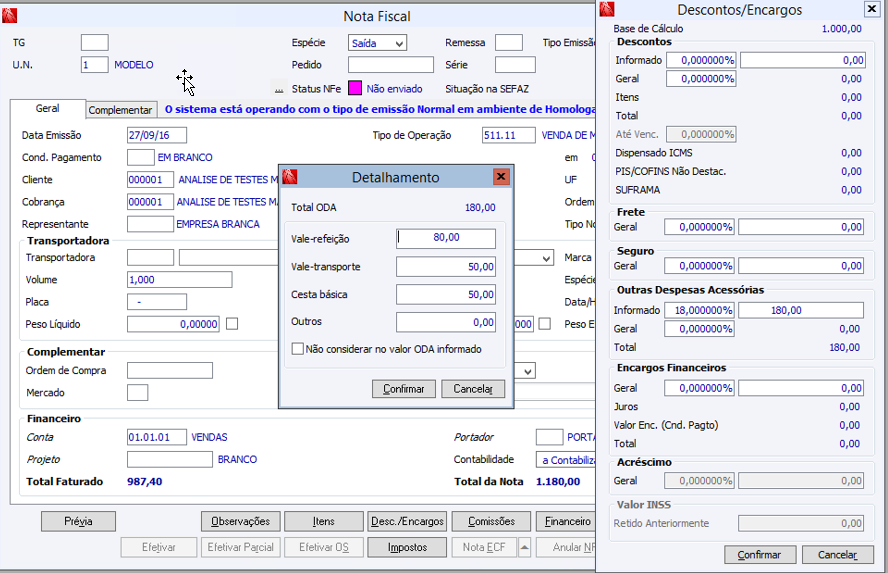Click the Projeto field
Image resolution: width=888 pixels, height=573 pixels.
(x=170, y=459)
